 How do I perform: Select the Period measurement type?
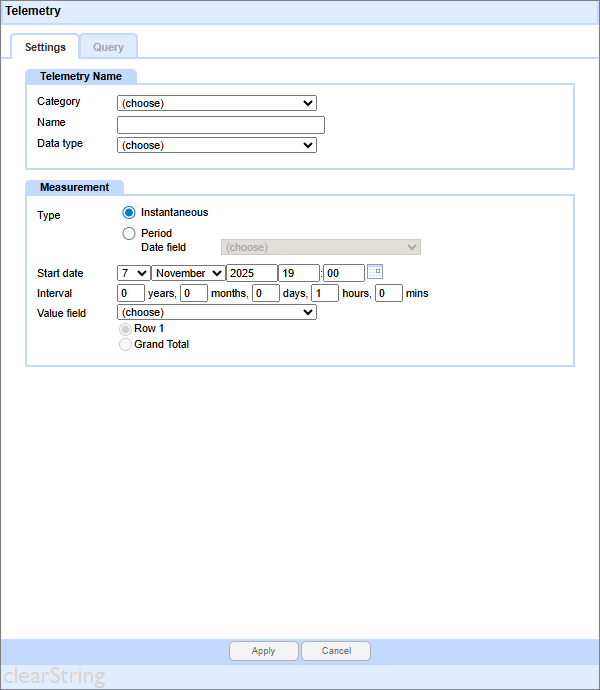tap(128, 234)
